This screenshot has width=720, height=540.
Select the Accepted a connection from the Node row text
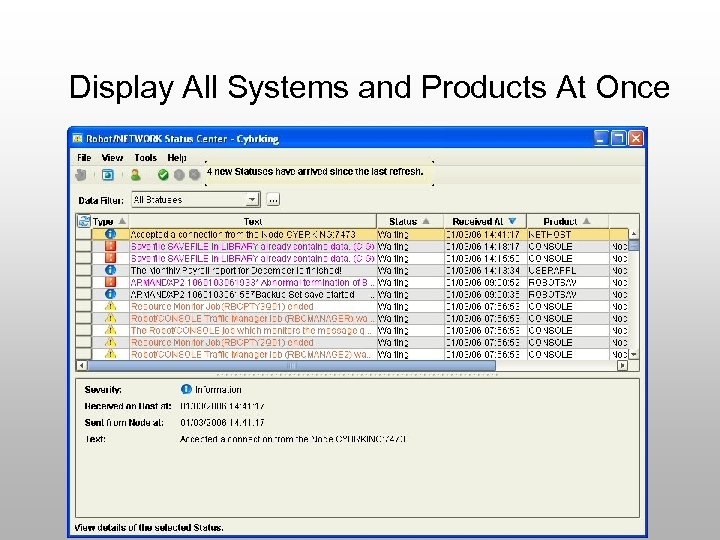click(243, 234)
